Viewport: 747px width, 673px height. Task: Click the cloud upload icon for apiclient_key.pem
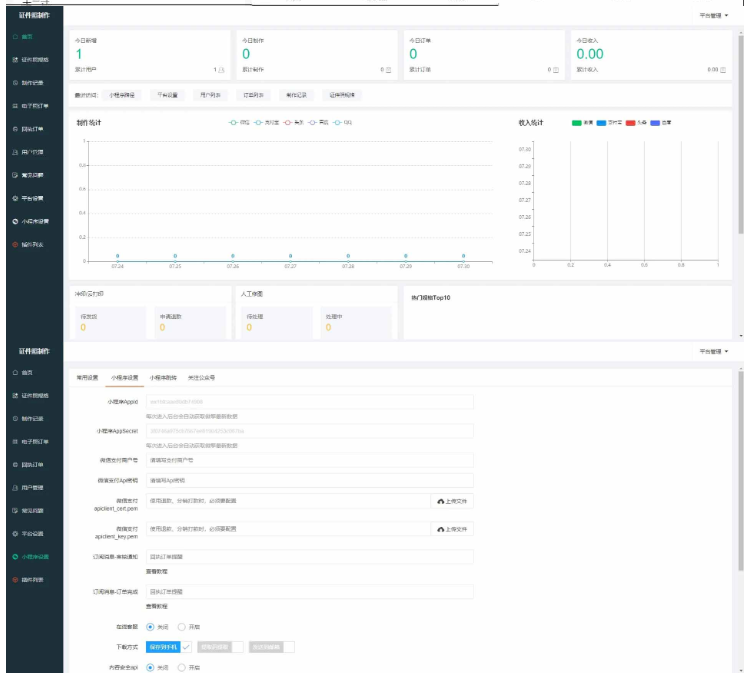(441, 529)
